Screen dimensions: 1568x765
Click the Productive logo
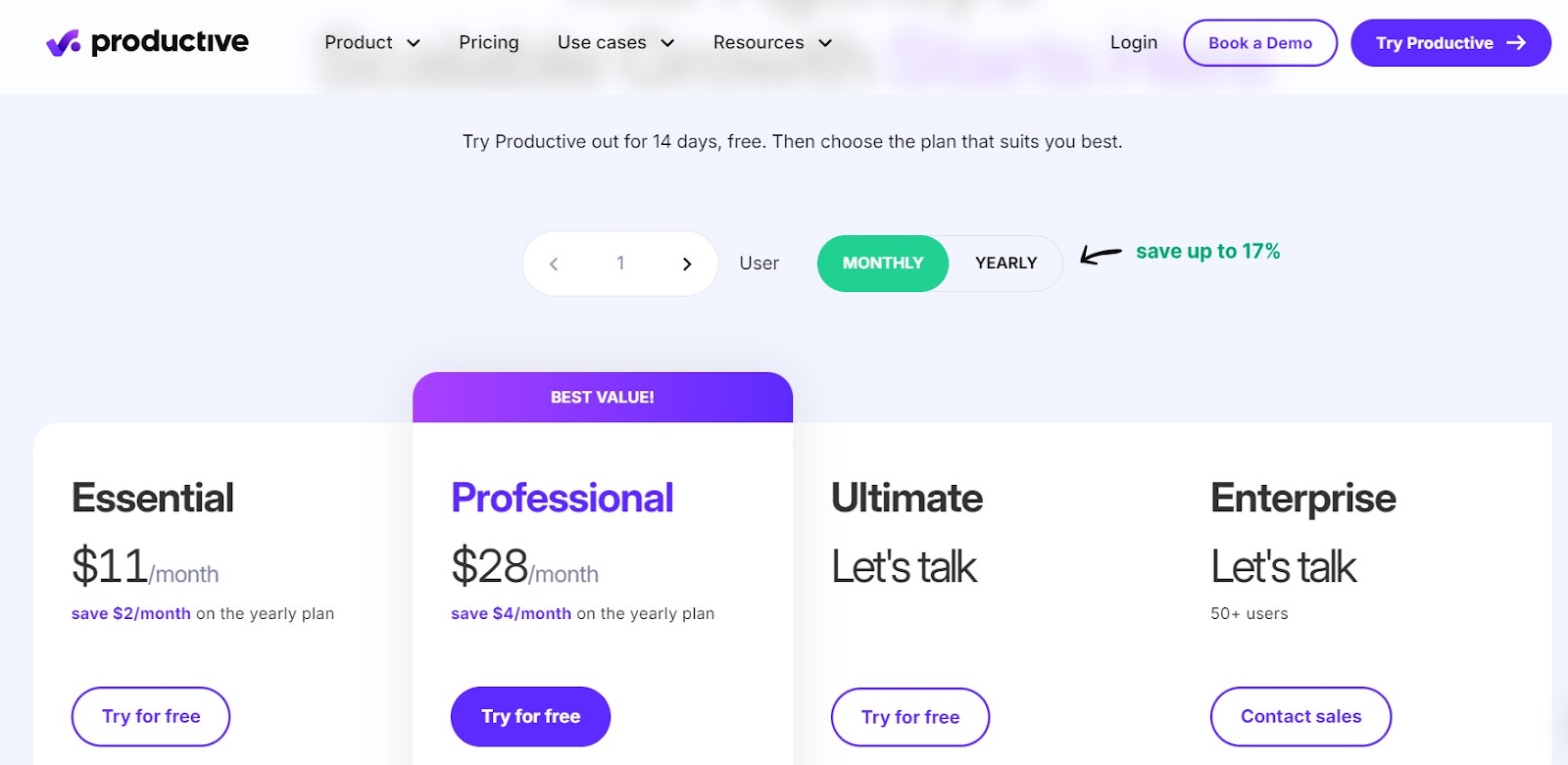[x=148, y=42]
